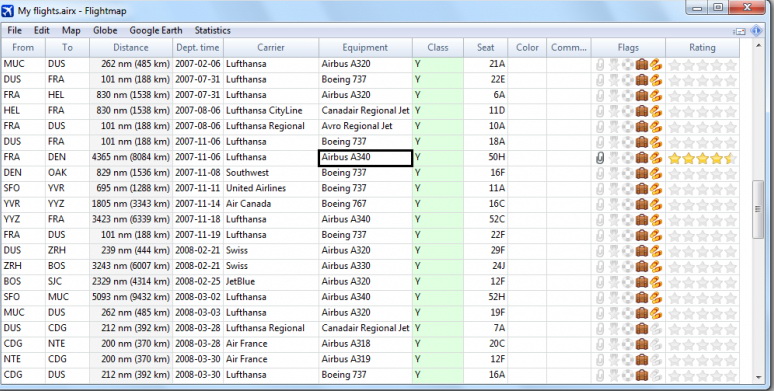
Task: Click the lifebuoy flag in the YVR-YYZ row
Action: [x=627, y=205]
